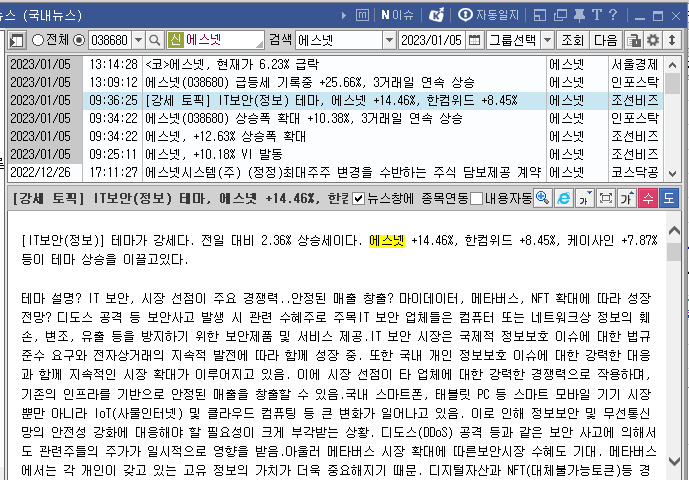Click the duplicate window icon
The height and width of the screenshot is (480, 689).
[x=560, y=15]
